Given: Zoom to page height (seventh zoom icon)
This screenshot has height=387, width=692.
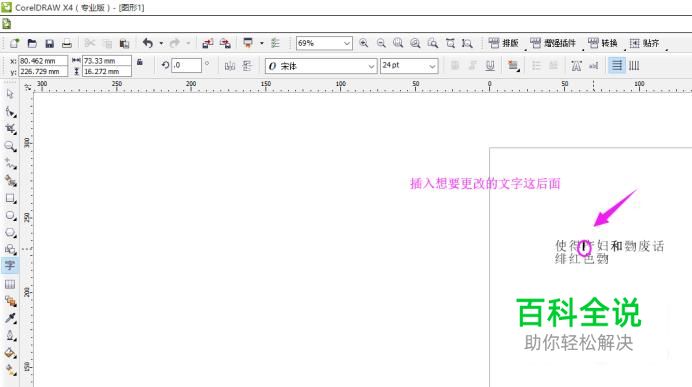Looking at the screenshot, I should click(467, 43).
